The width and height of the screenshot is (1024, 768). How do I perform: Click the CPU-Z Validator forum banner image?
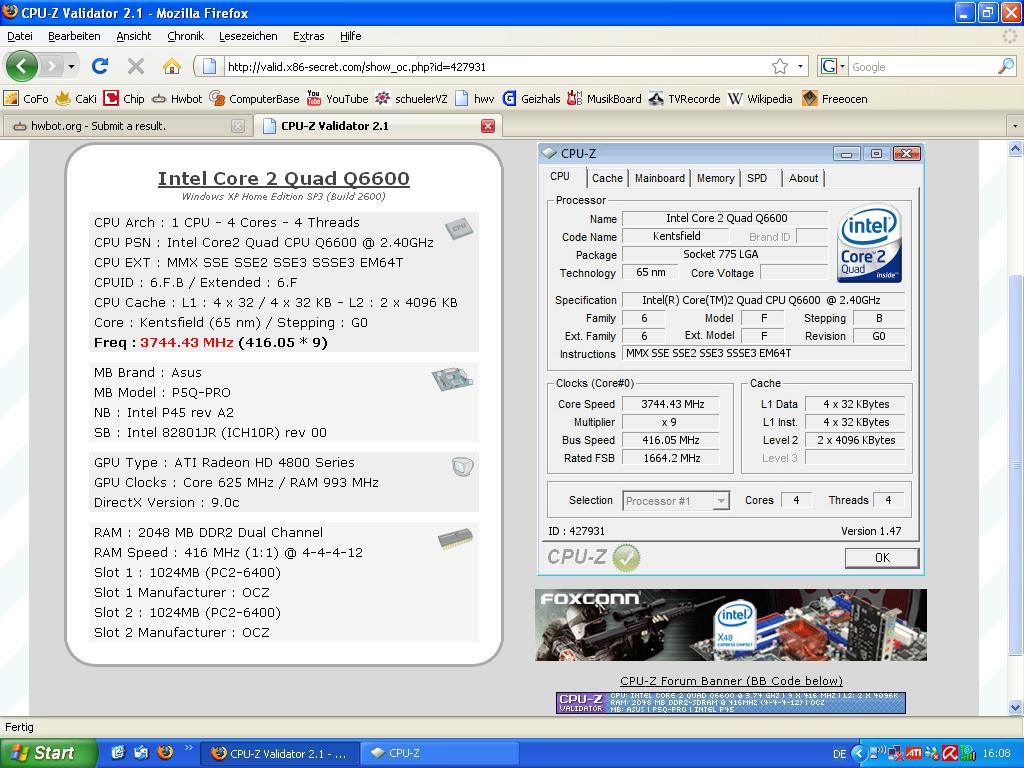pos(731,703)
